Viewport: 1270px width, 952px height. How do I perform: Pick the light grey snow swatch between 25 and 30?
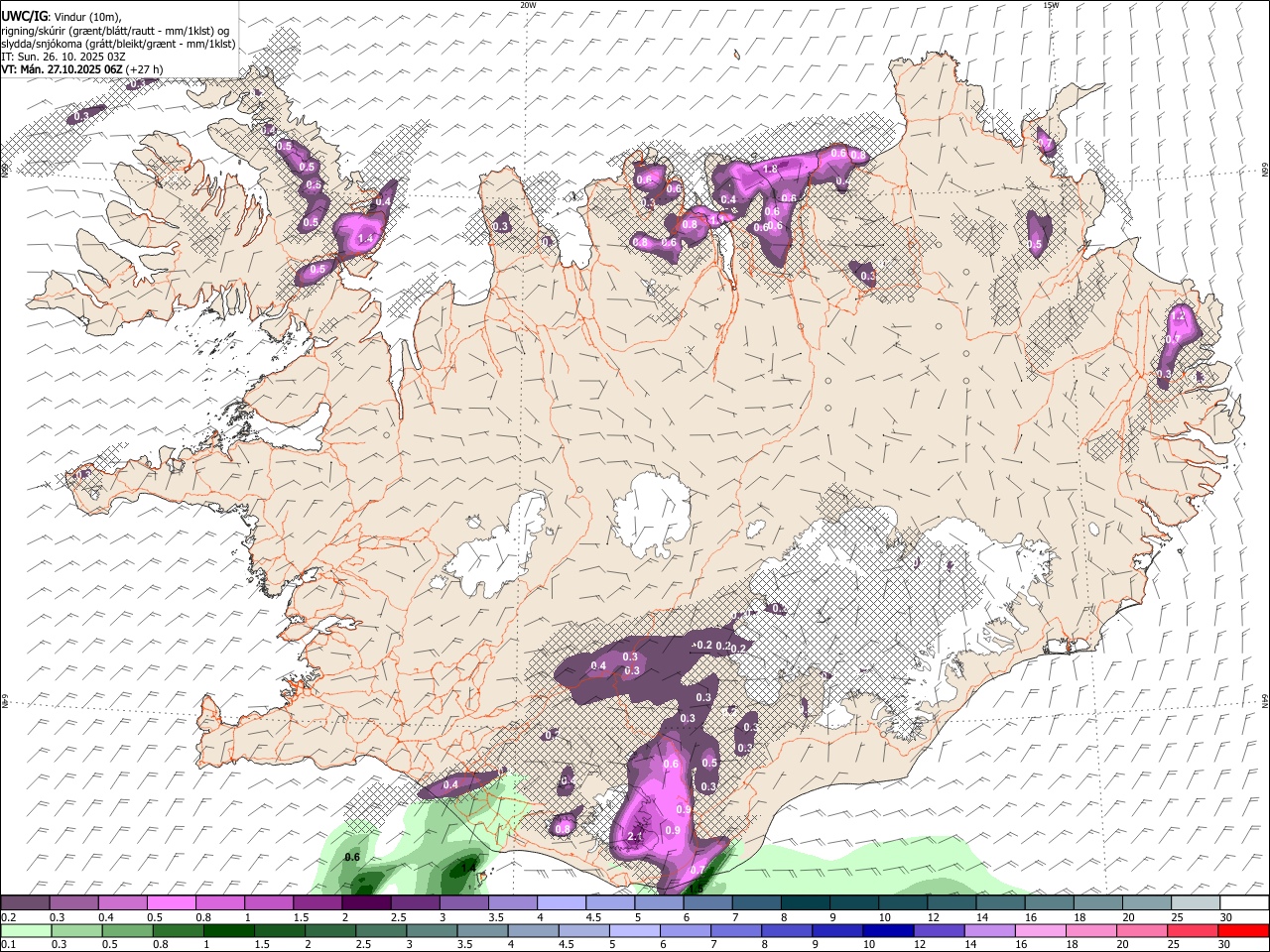click(1196, 903)
